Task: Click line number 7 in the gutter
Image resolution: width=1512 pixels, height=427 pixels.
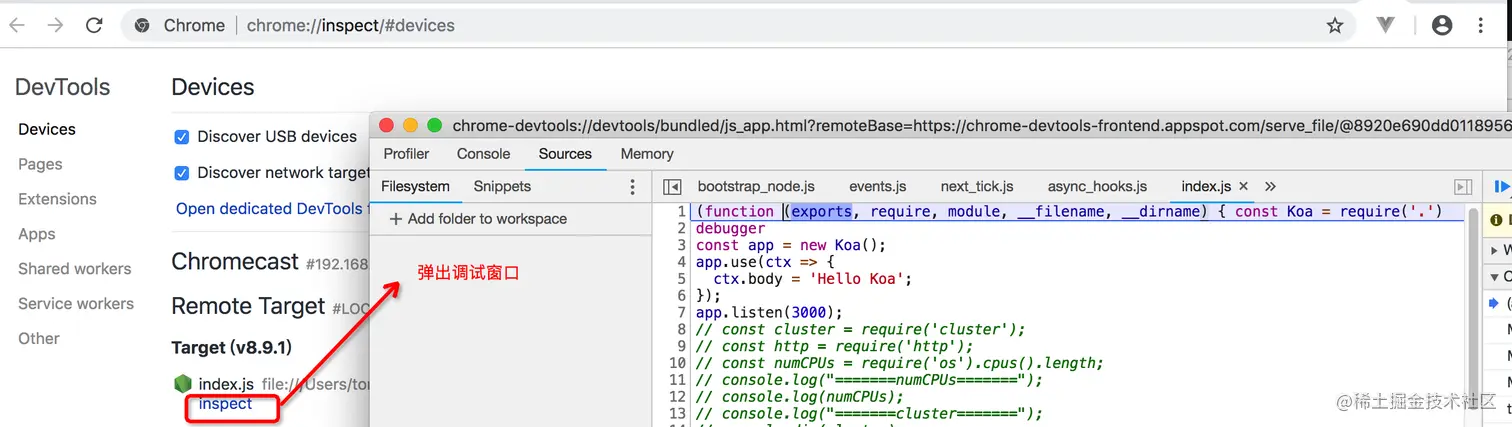Action: point(681,312)
